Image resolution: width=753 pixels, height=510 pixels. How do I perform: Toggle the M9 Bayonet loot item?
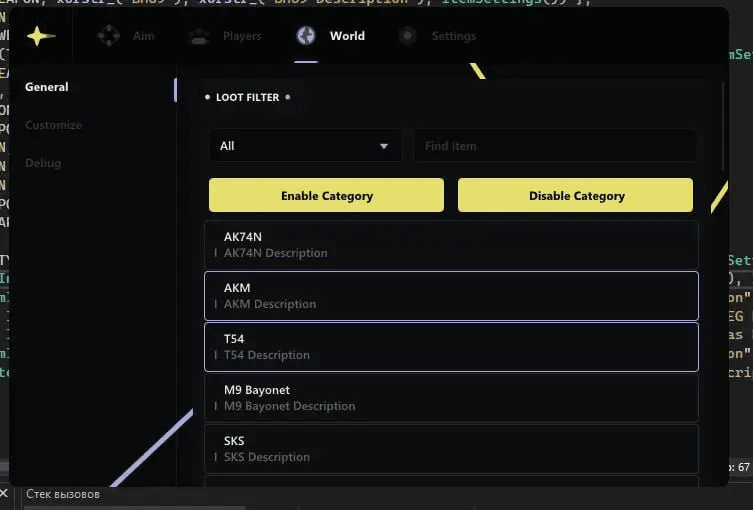[450, 398]
